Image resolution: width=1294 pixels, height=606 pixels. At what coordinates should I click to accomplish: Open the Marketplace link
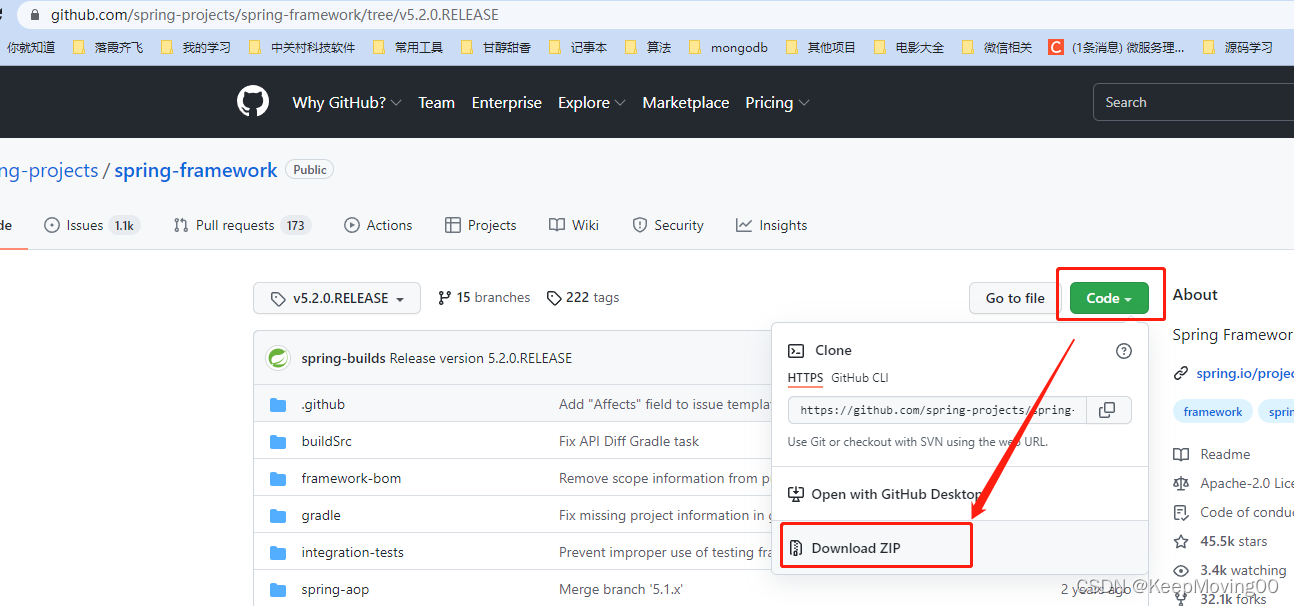click(685, 102)
